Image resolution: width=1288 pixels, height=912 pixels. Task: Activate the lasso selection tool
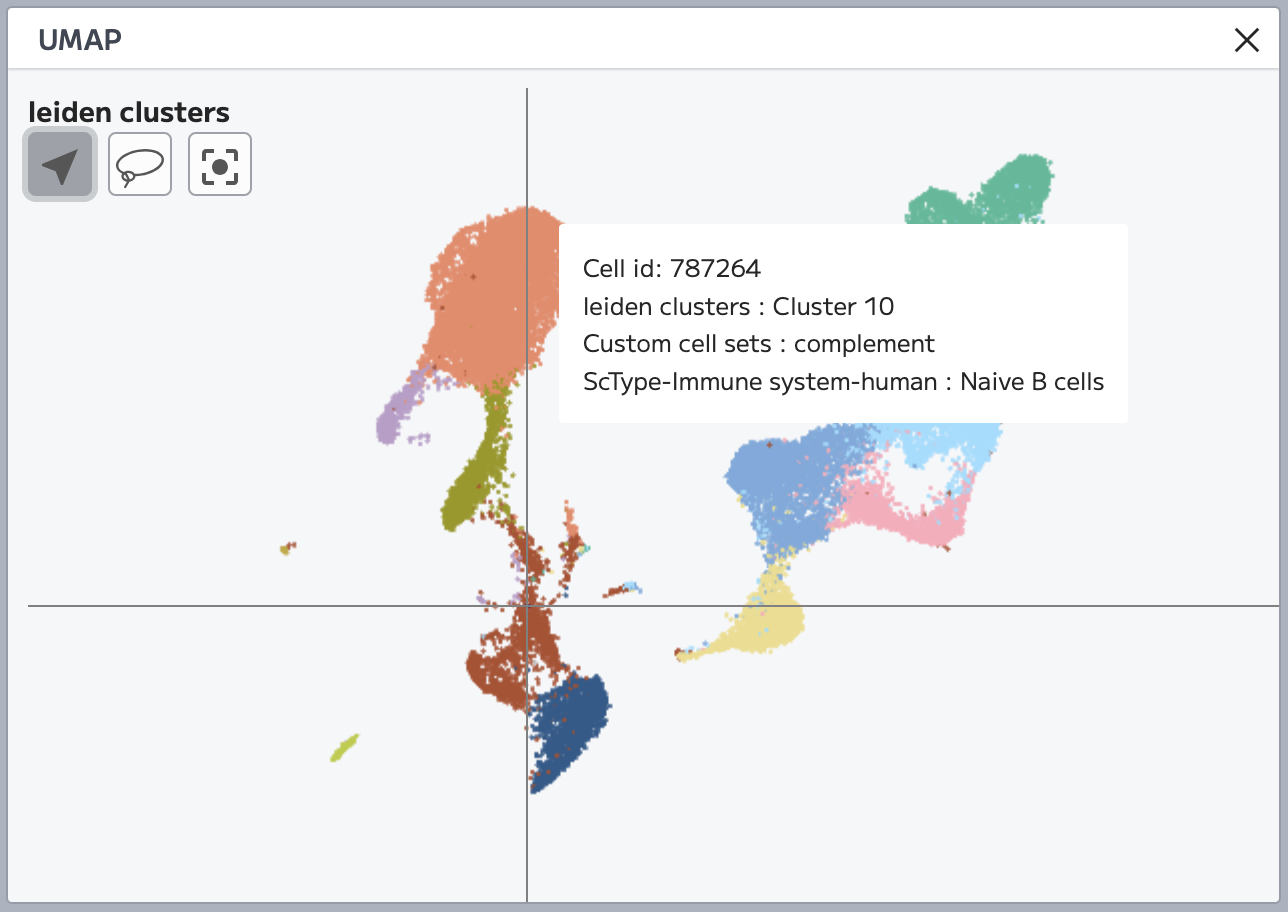(x=140, y=165)
